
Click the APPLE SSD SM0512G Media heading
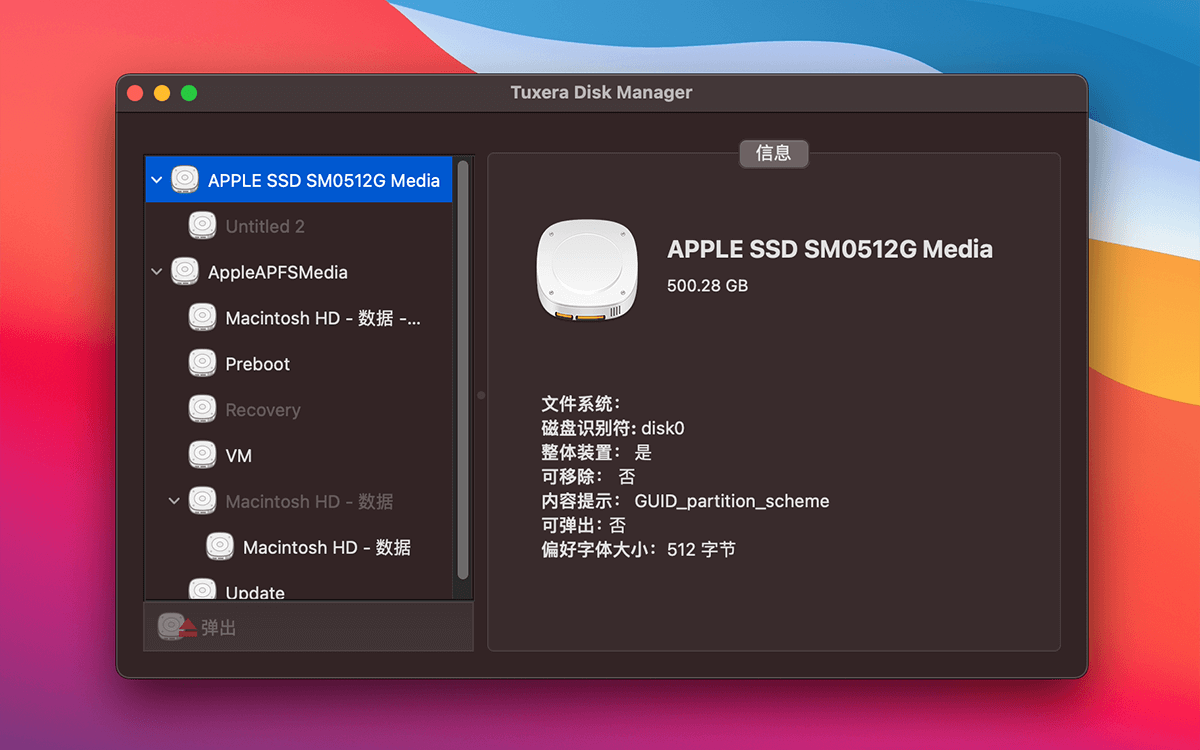coord(829,249)
